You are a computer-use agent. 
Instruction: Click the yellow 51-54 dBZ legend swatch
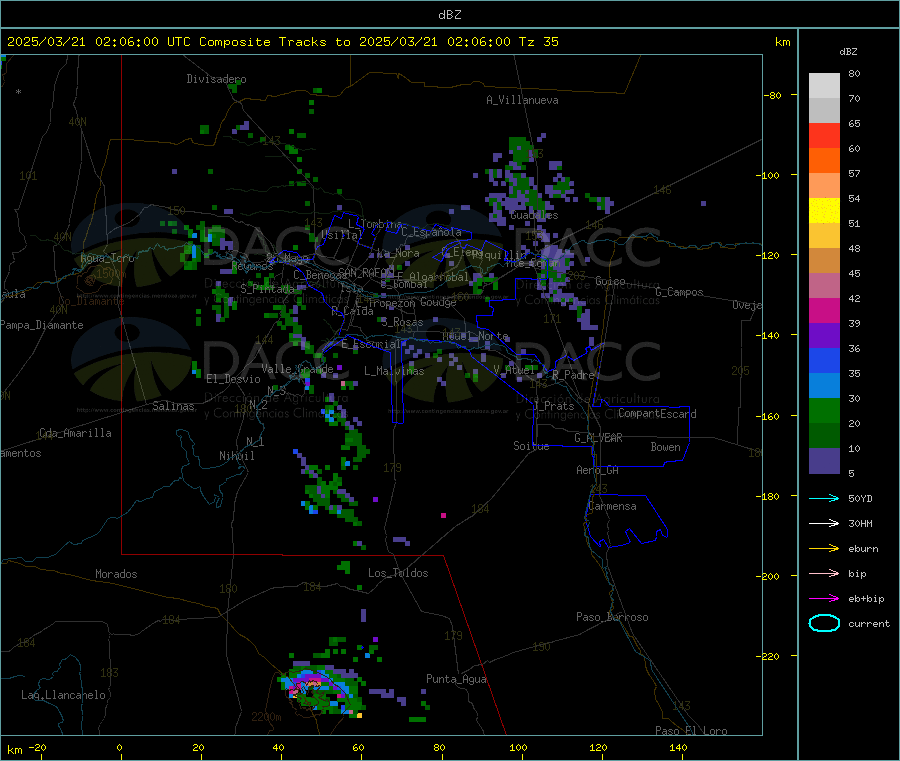[x=824, y=211]
